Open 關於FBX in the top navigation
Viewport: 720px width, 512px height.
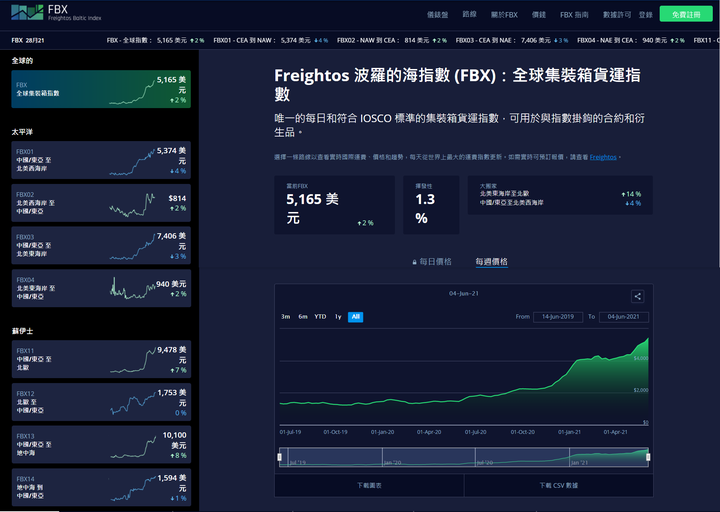504,15
